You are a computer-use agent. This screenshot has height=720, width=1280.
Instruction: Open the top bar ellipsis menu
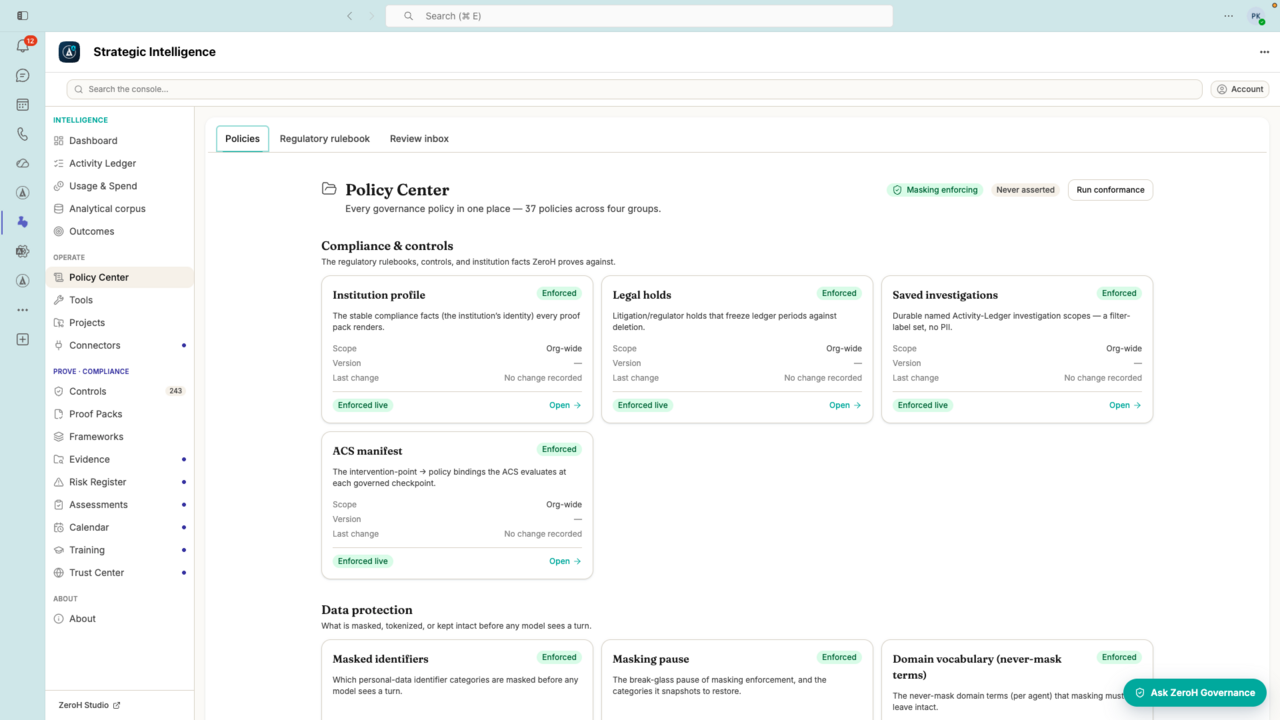[1229, 16]
